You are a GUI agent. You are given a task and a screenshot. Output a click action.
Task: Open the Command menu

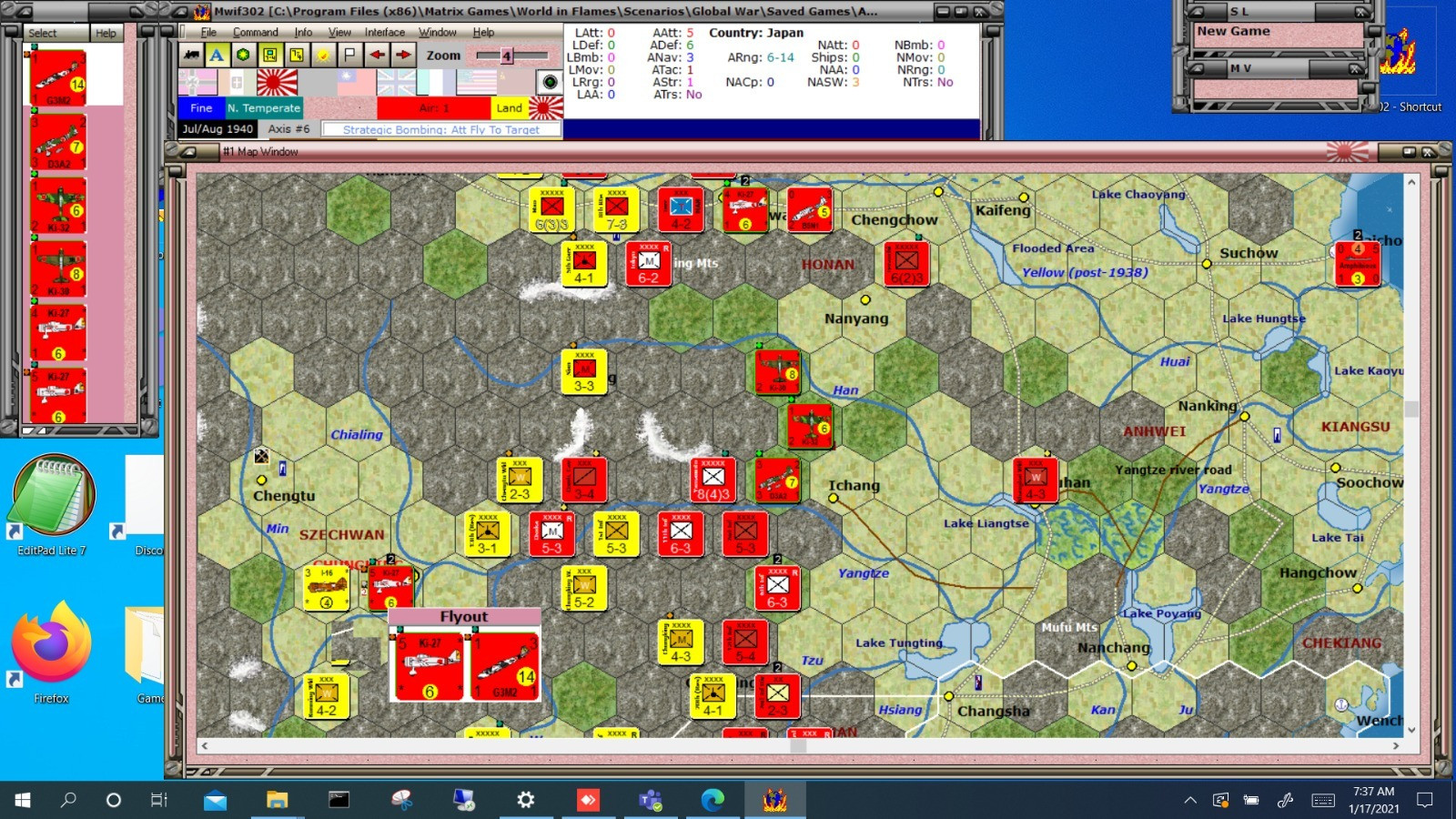[x=256, y=32]
